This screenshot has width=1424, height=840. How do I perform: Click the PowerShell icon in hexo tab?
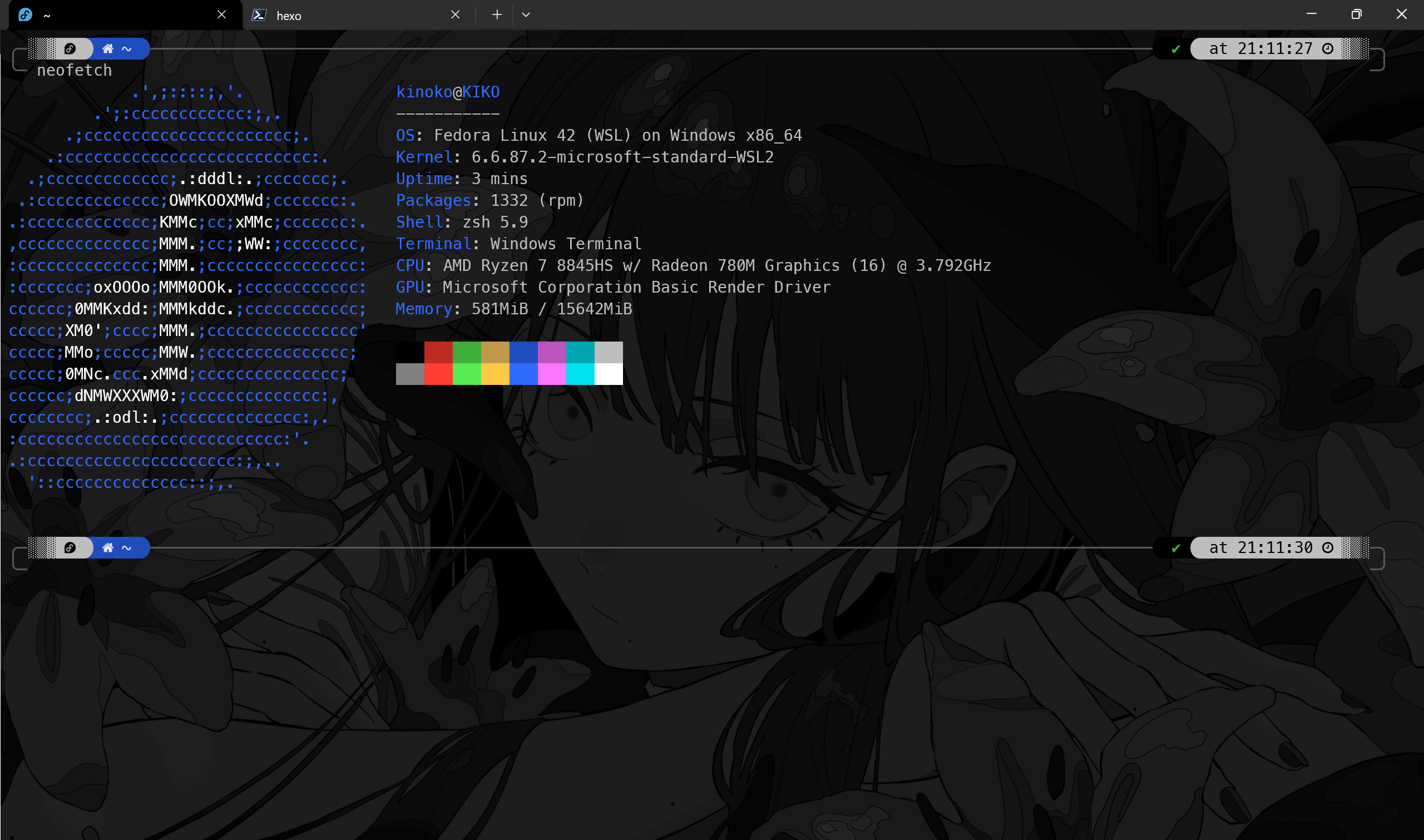point(259,15)
